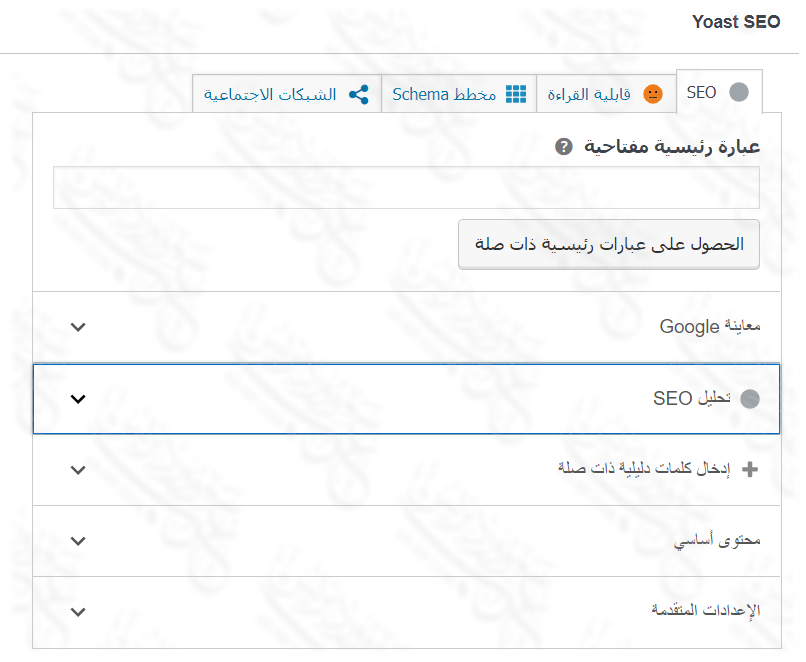Viewport: 806px width, 662px height.
Task: Expand the معاينة Google section chevron
Action: pyautogui.click(x=79, y=327)
